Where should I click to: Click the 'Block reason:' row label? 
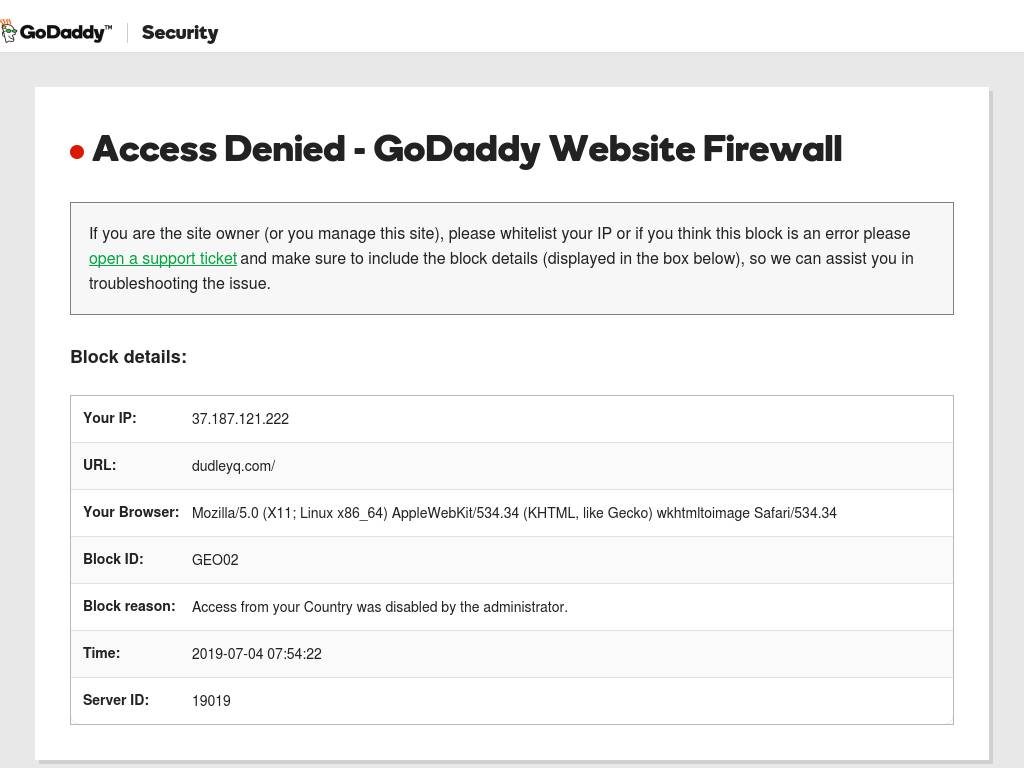point(129,606)
